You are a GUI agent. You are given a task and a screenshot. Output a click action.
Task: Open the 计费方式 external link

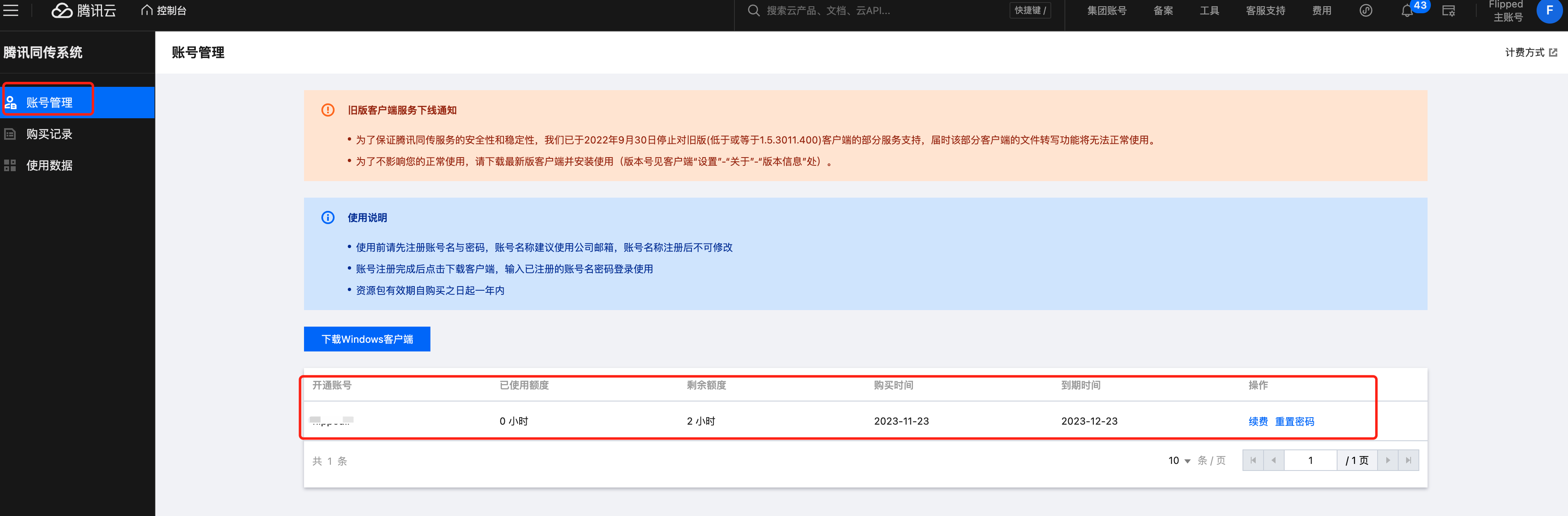[1530, 53]
